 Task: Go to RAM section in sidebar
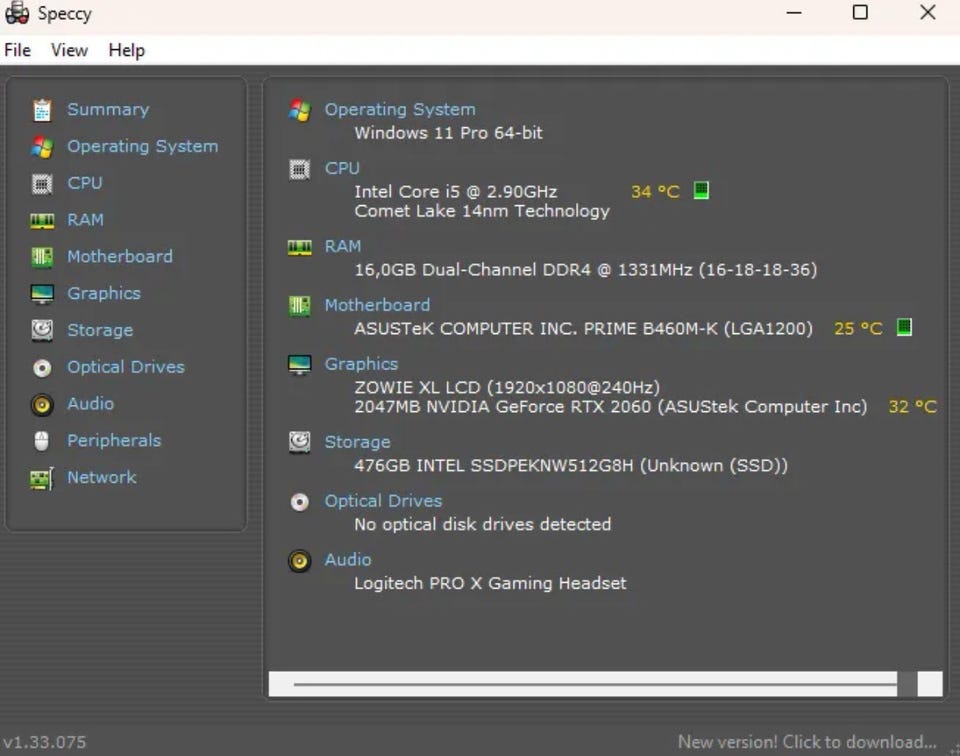[x=85, y=220]
